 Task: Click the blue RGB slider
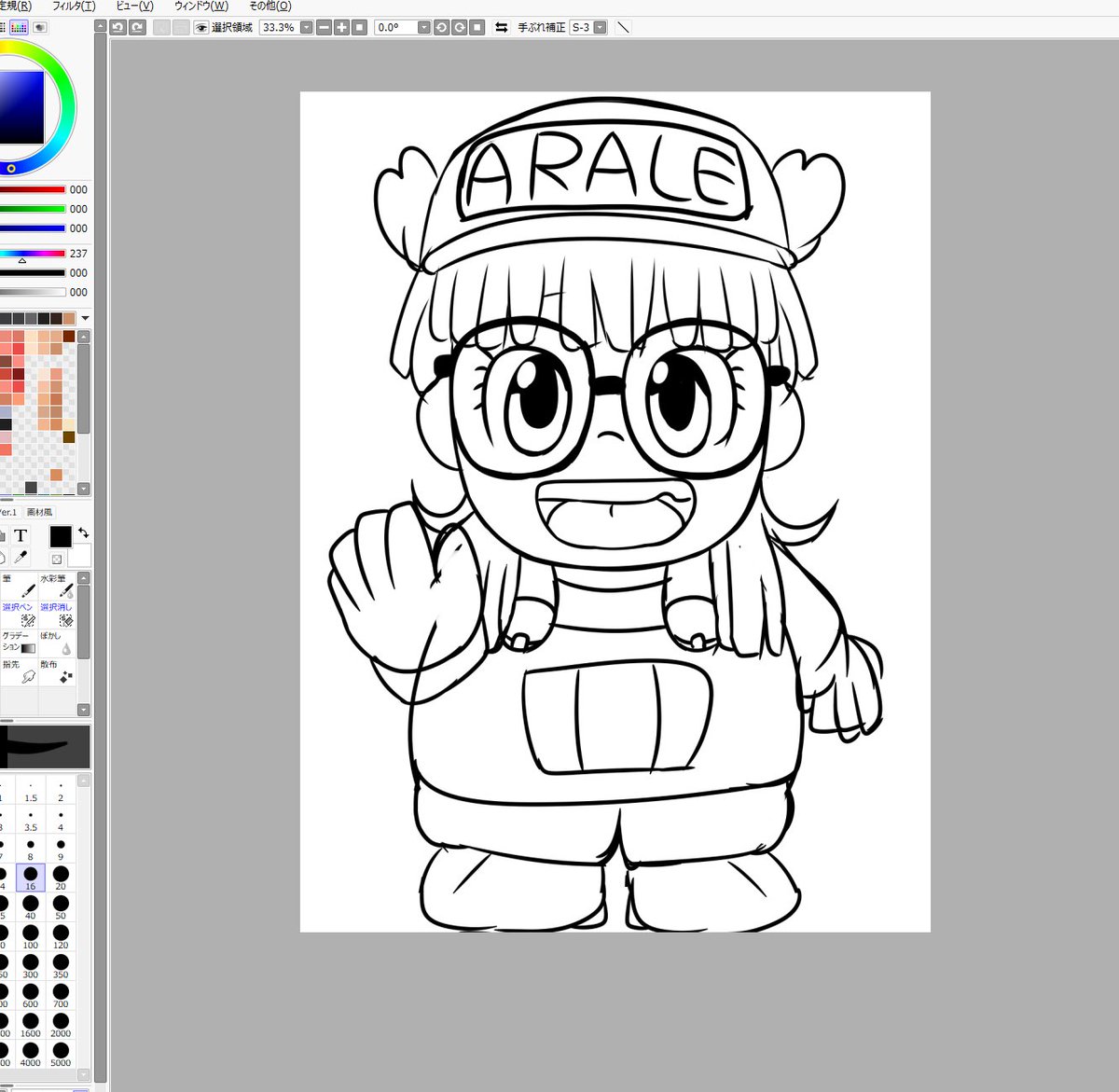click(33, 228)
